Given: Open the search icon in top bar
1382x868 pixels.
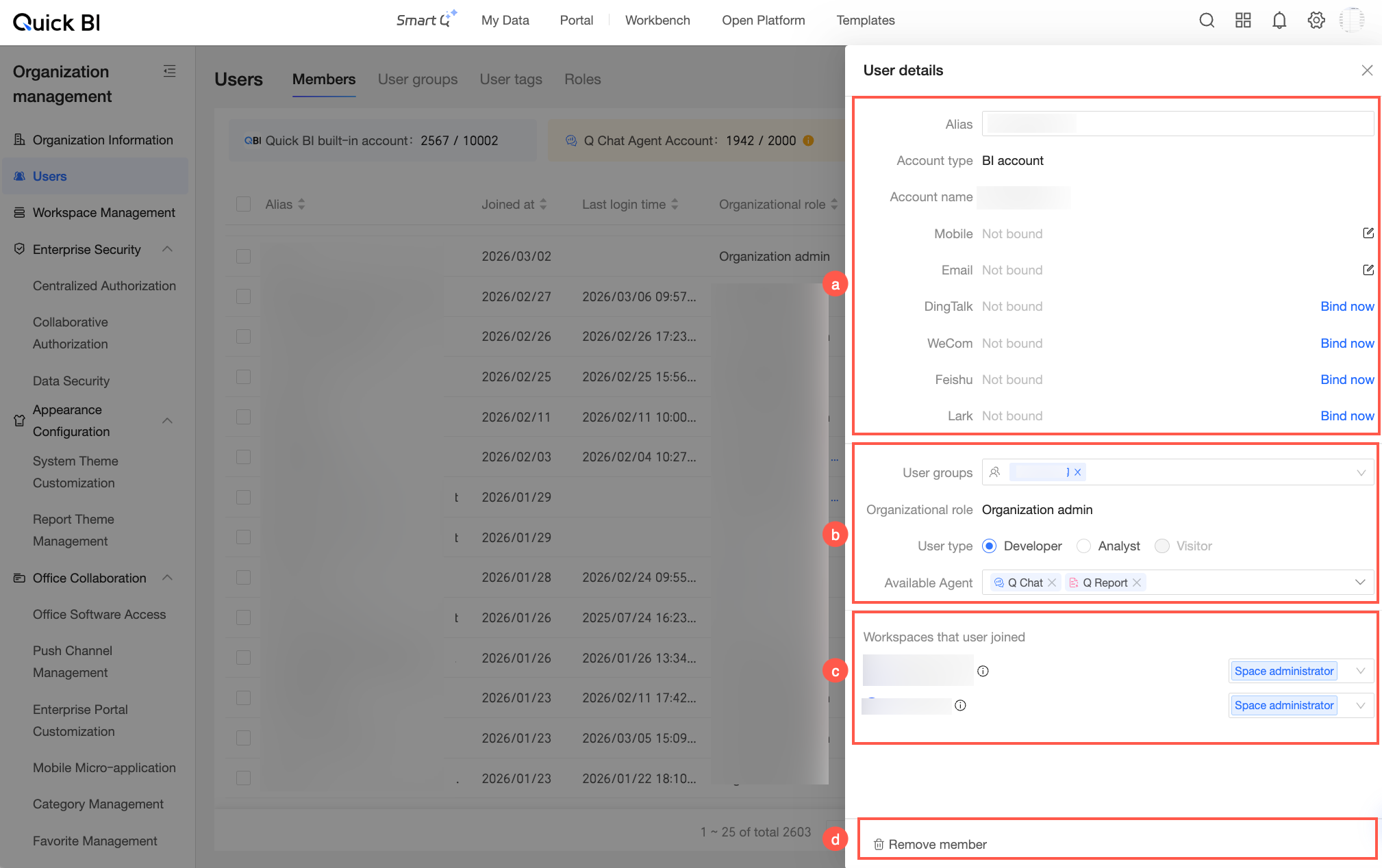Looking at the screenshot, I should [x=1207, y=21].
